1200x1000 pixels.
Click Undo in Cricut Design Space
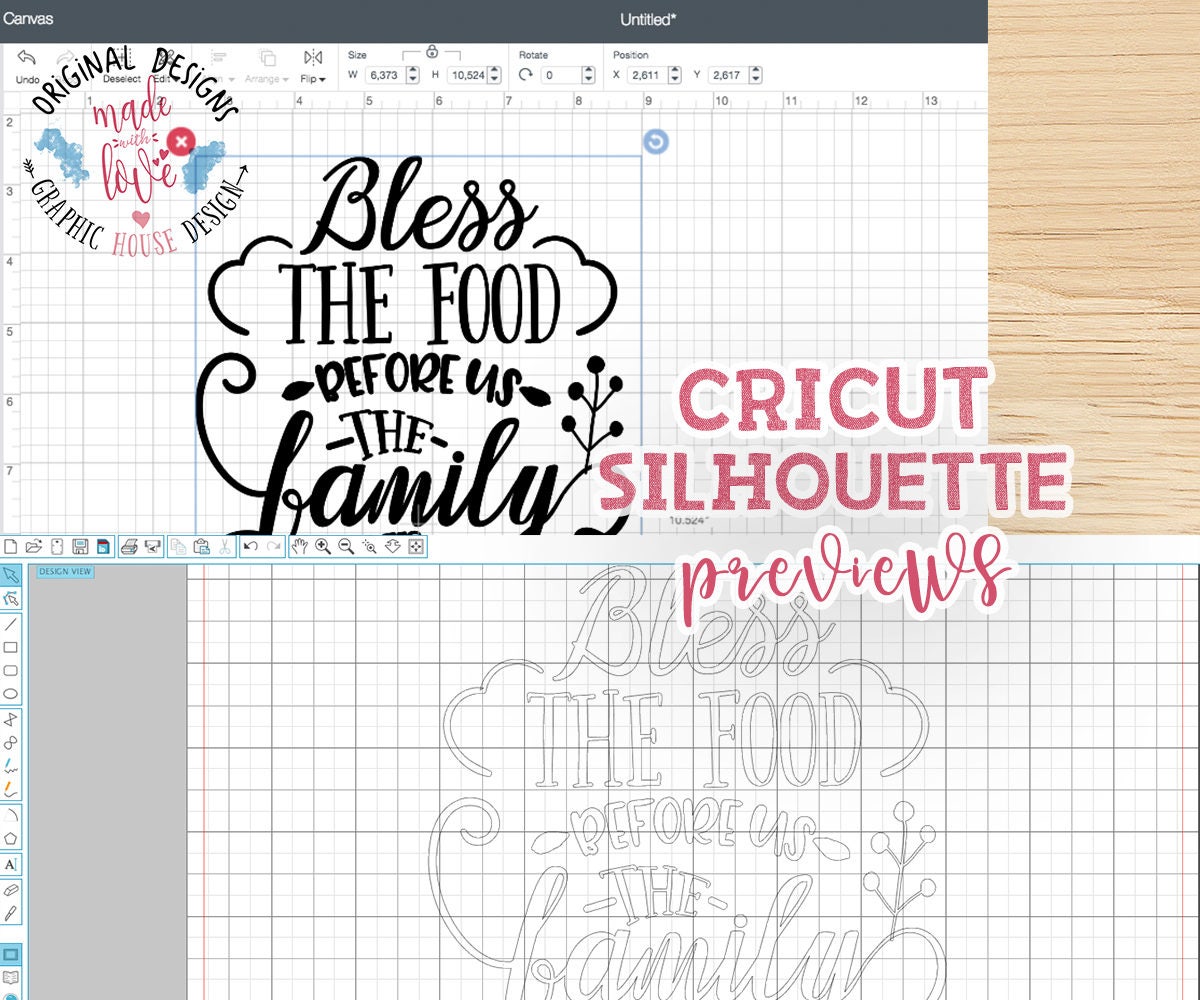pyautogui.click(x=27, y=62)
